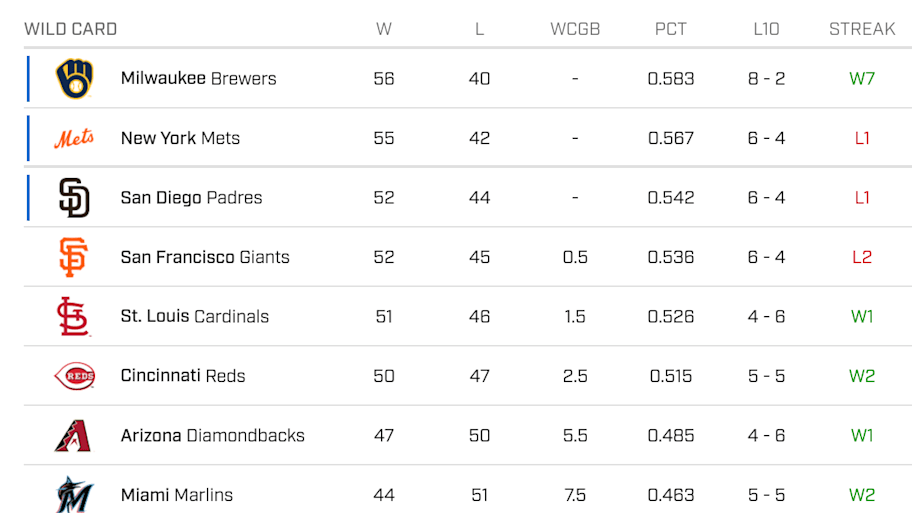Screen dimensions: 912x513
Task: Click the New York Mets logo
Action: (x=74, y=138)
